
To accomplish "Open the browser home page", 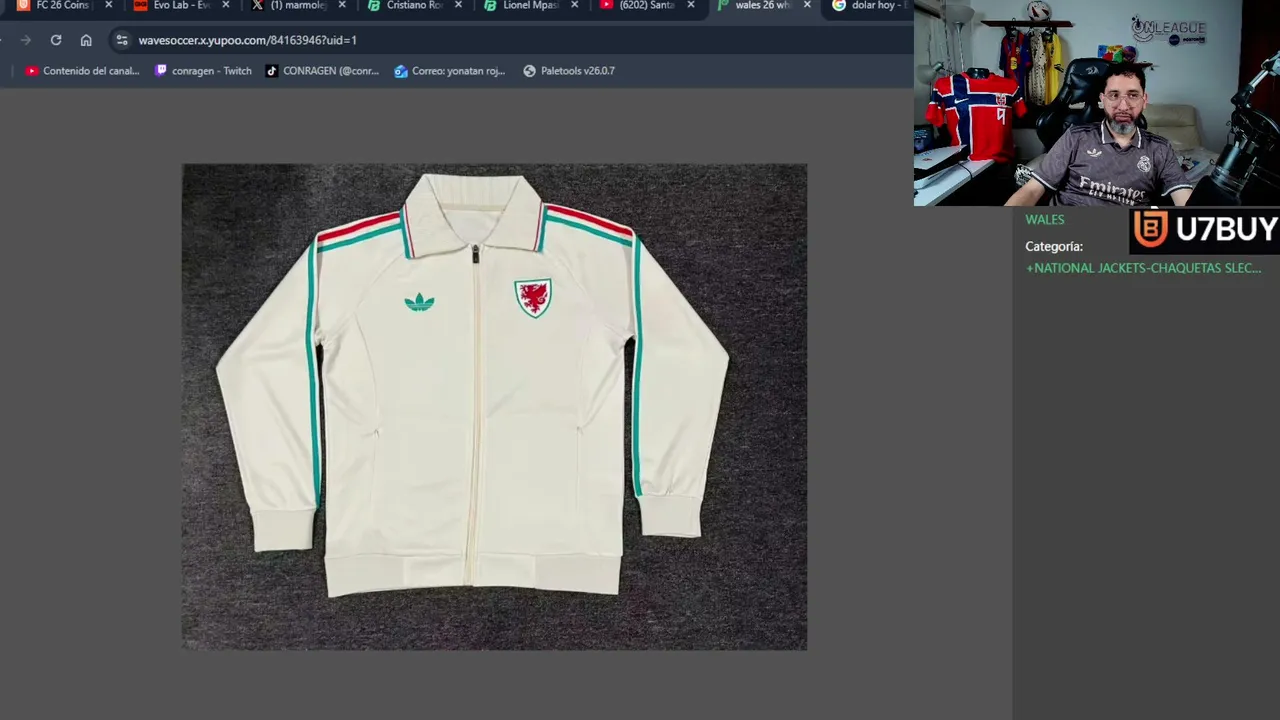I will coord(86,40).
